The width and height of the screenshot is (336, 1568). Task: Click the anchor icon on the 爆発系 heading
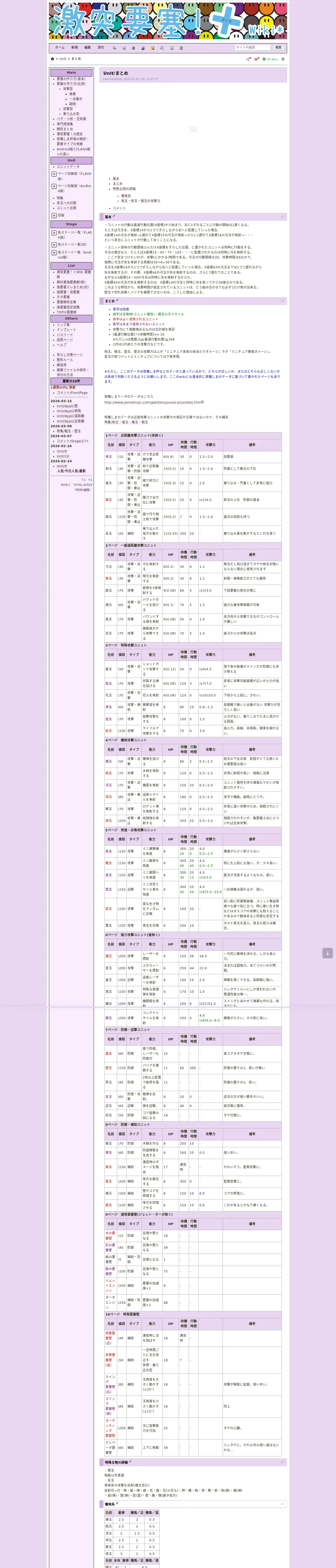coord(282,1504)
